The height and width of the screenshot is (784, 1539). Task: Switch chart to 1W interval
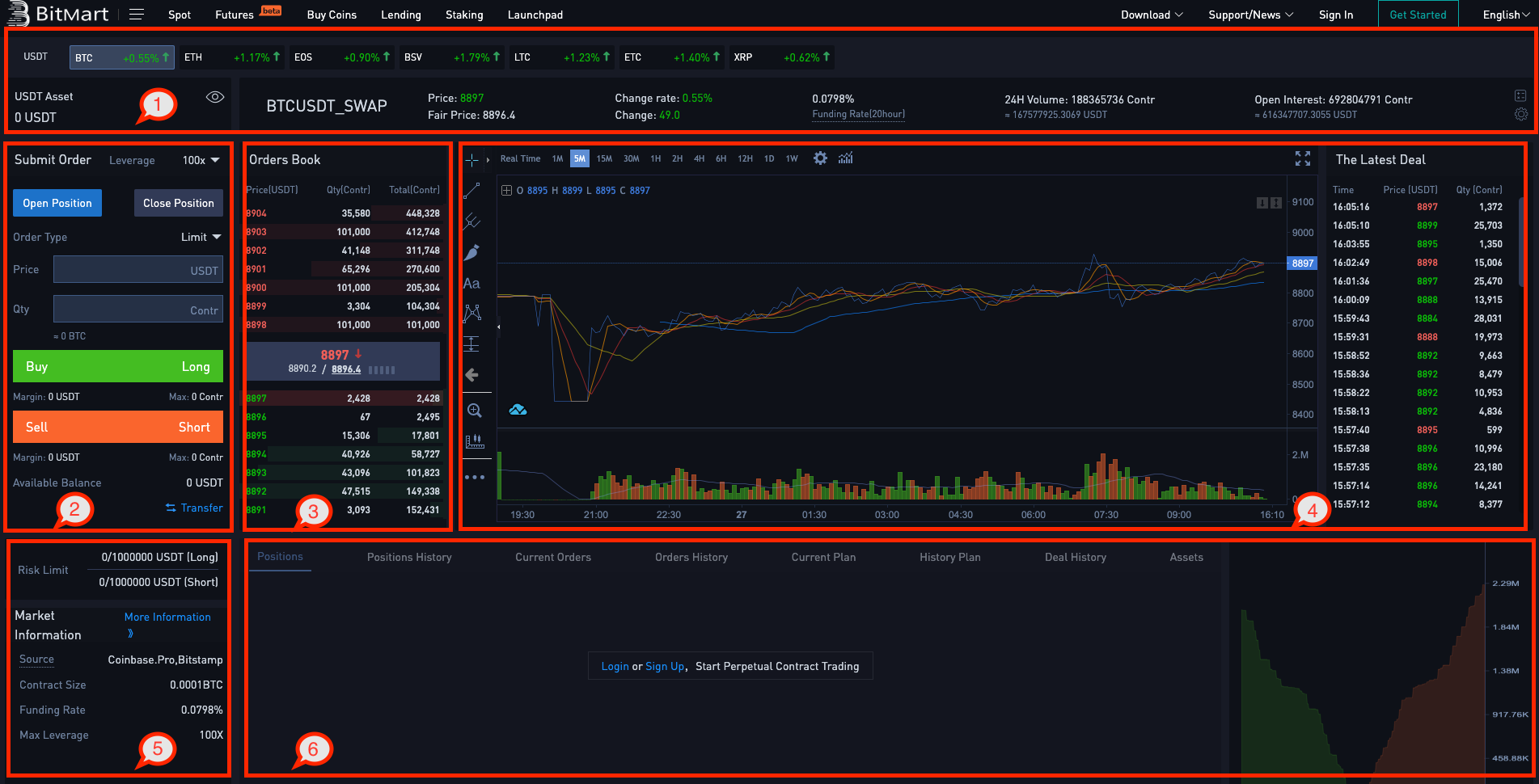point(792,158)
